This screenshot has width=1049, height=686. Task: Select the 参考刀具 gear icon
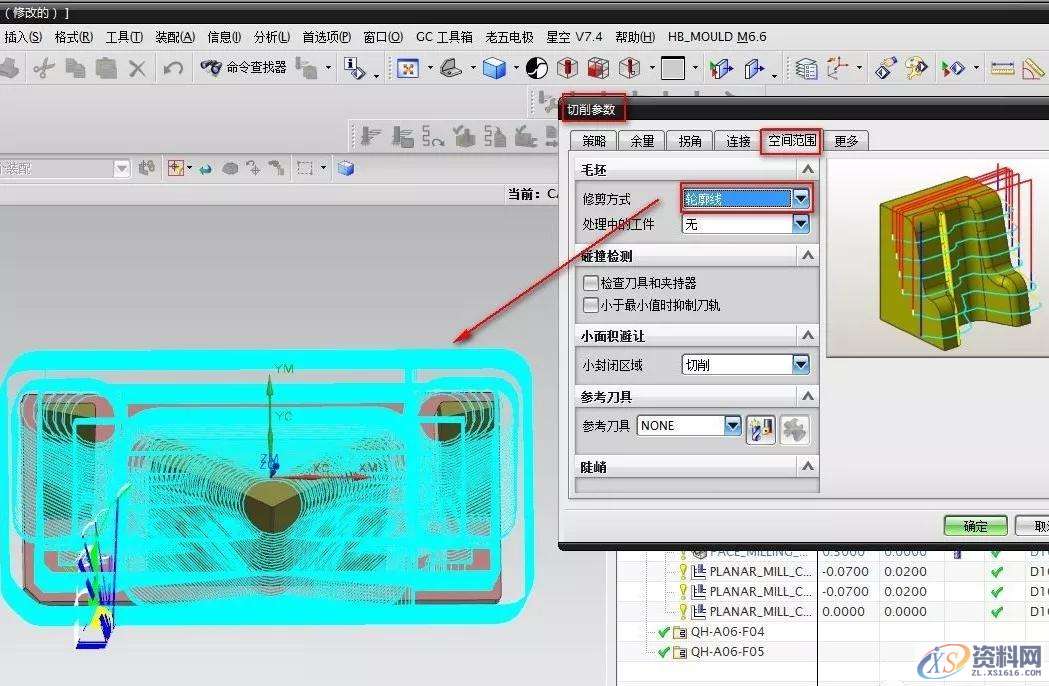(795, 428)
